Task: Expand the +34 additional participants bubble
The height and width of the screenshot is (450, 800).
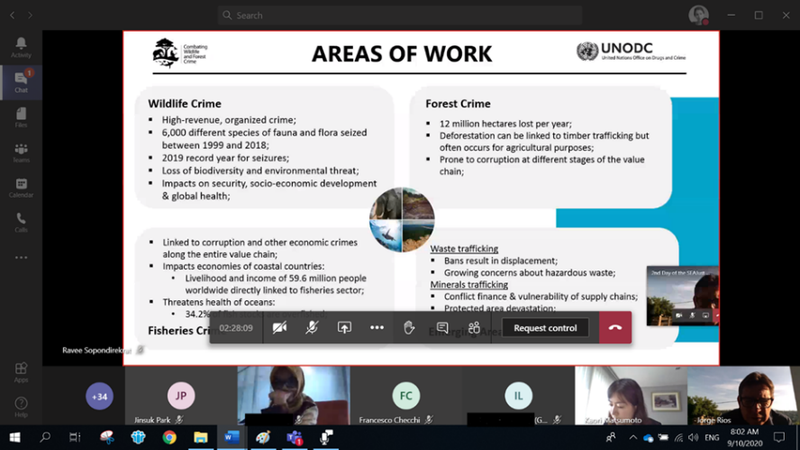Action: (100, 395)
